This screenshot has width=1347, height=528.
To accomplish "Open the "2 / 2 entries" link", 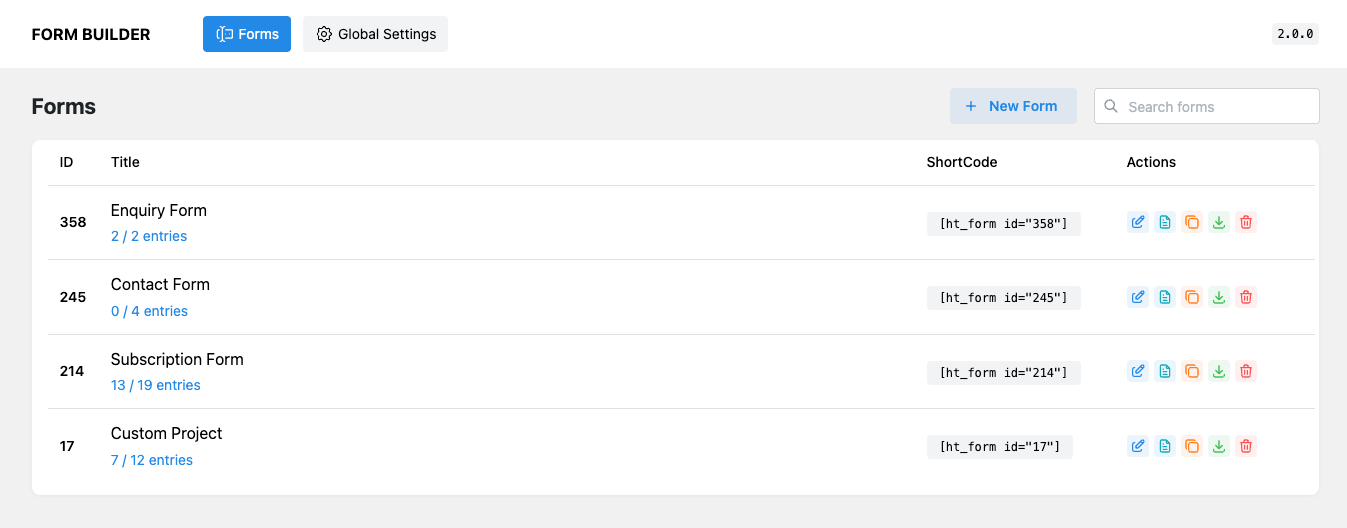I will tap(149, 237).
